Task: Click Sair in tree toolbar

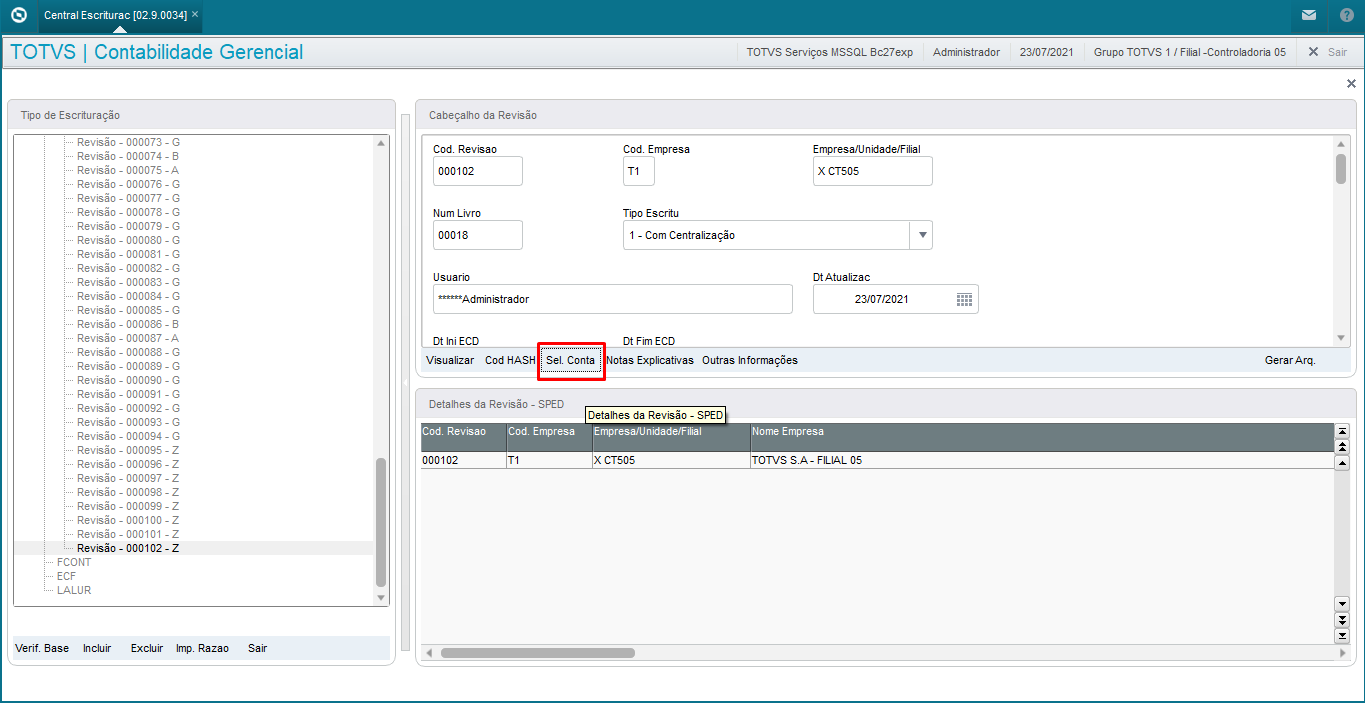Action: [258, 648]
